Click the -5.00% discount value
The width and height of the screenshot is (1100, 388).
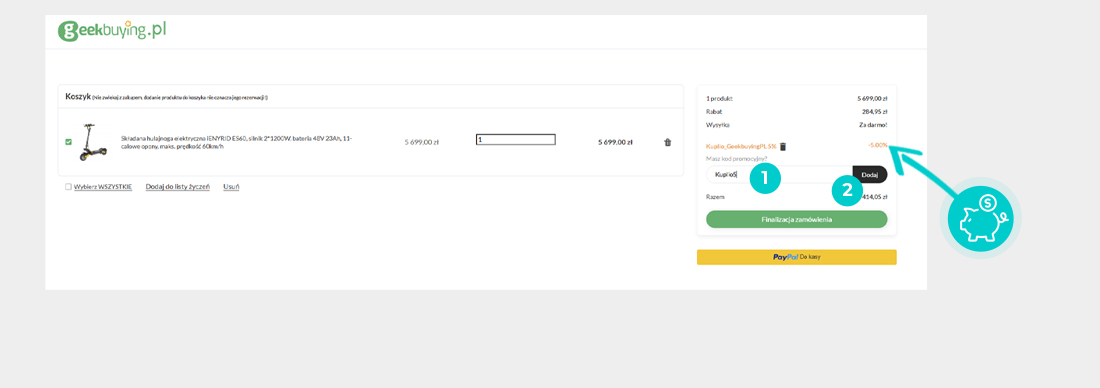point(878,145)
